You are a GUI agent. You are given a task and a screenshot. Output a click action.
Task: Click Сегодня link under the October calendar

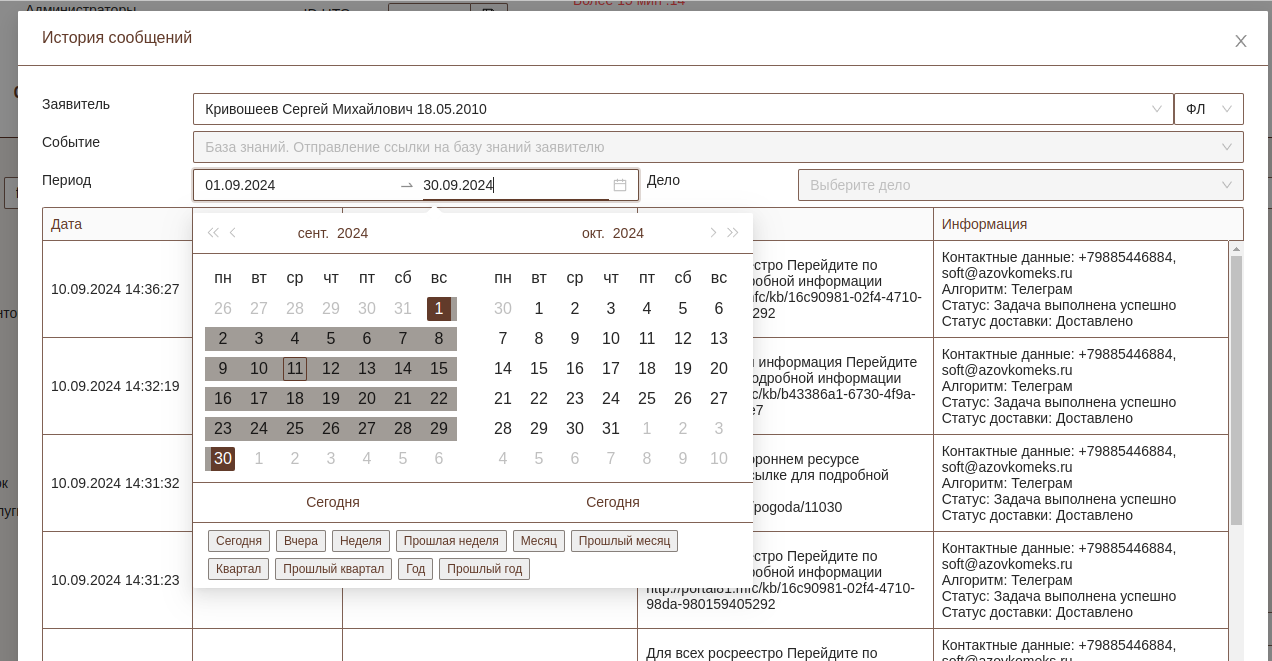(x=612, y=502)
